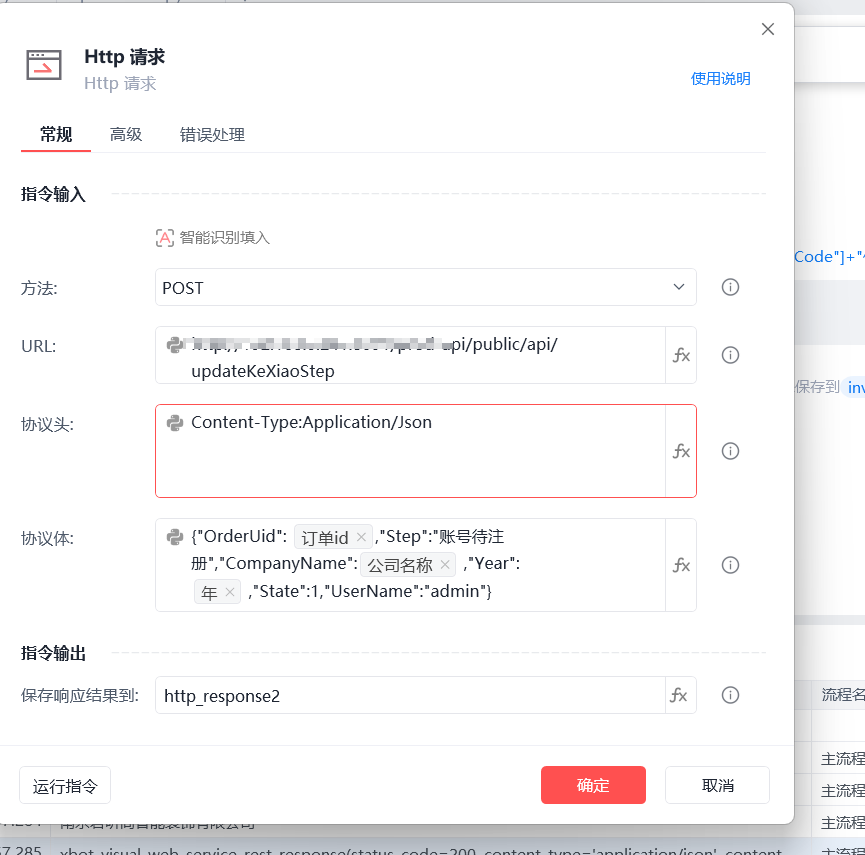Click the info icon beside 协议头 field
The height and width of the screenshot is (855, 865).
[730, 451]
